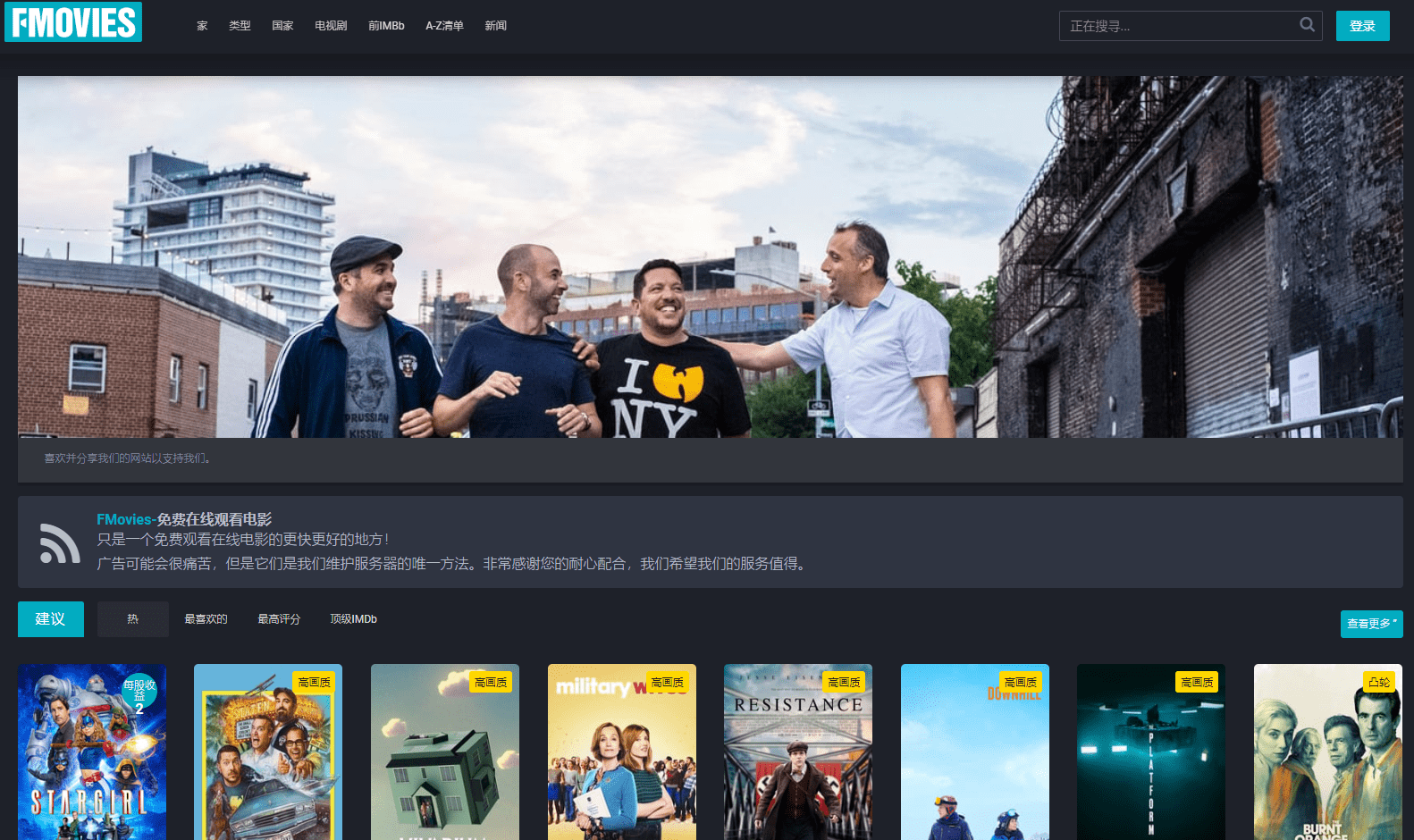Open the 国家 country menu

pos(282,26)
